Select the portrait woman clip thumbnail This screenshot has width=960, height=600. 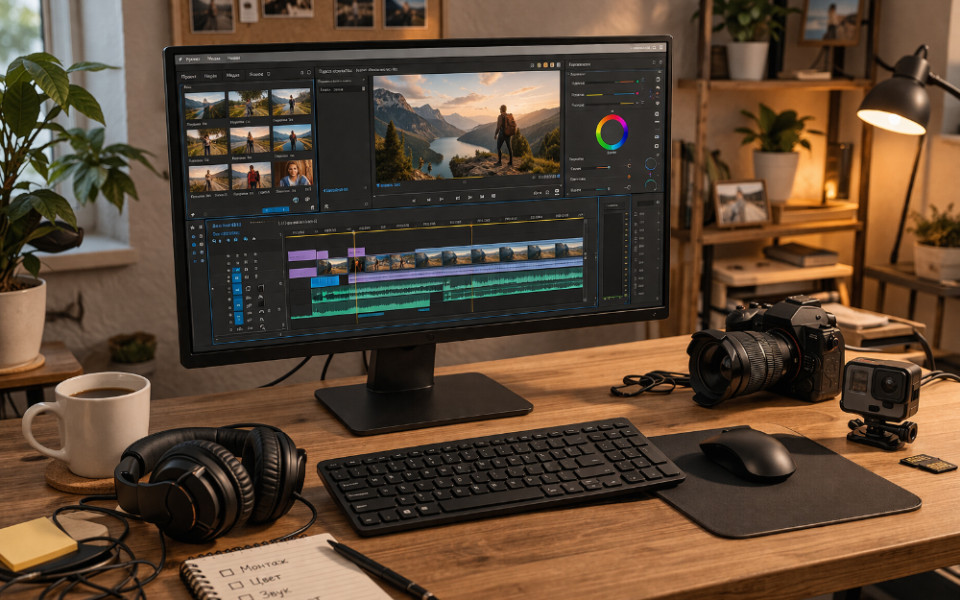pos(293,174)
